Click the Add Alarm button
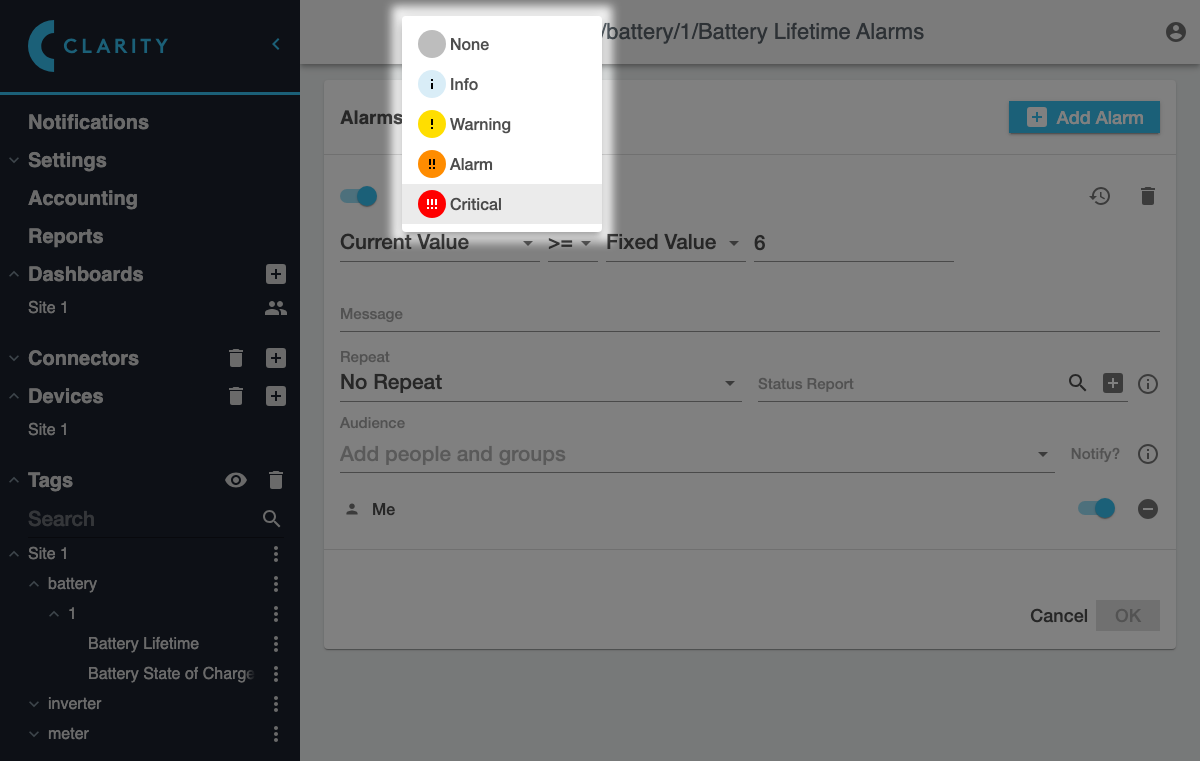The height and width of the screenshot is (761, 1200). pos(1084,117)
